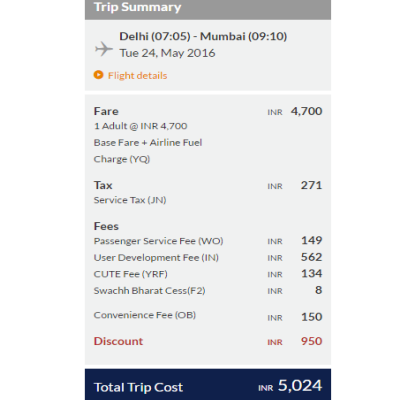The width and height of the screenshot is (400, 400).
Task: Click the CUTE Fee (YRF) row
Action: (208, 274)
